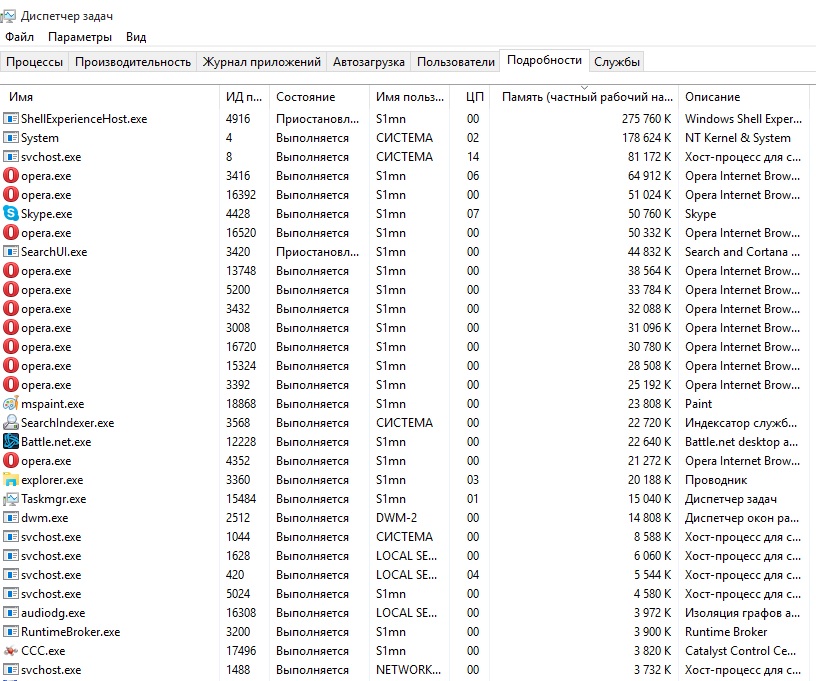
Task: Click the Opera icon for PID 16392
Action: click(10, 195)
